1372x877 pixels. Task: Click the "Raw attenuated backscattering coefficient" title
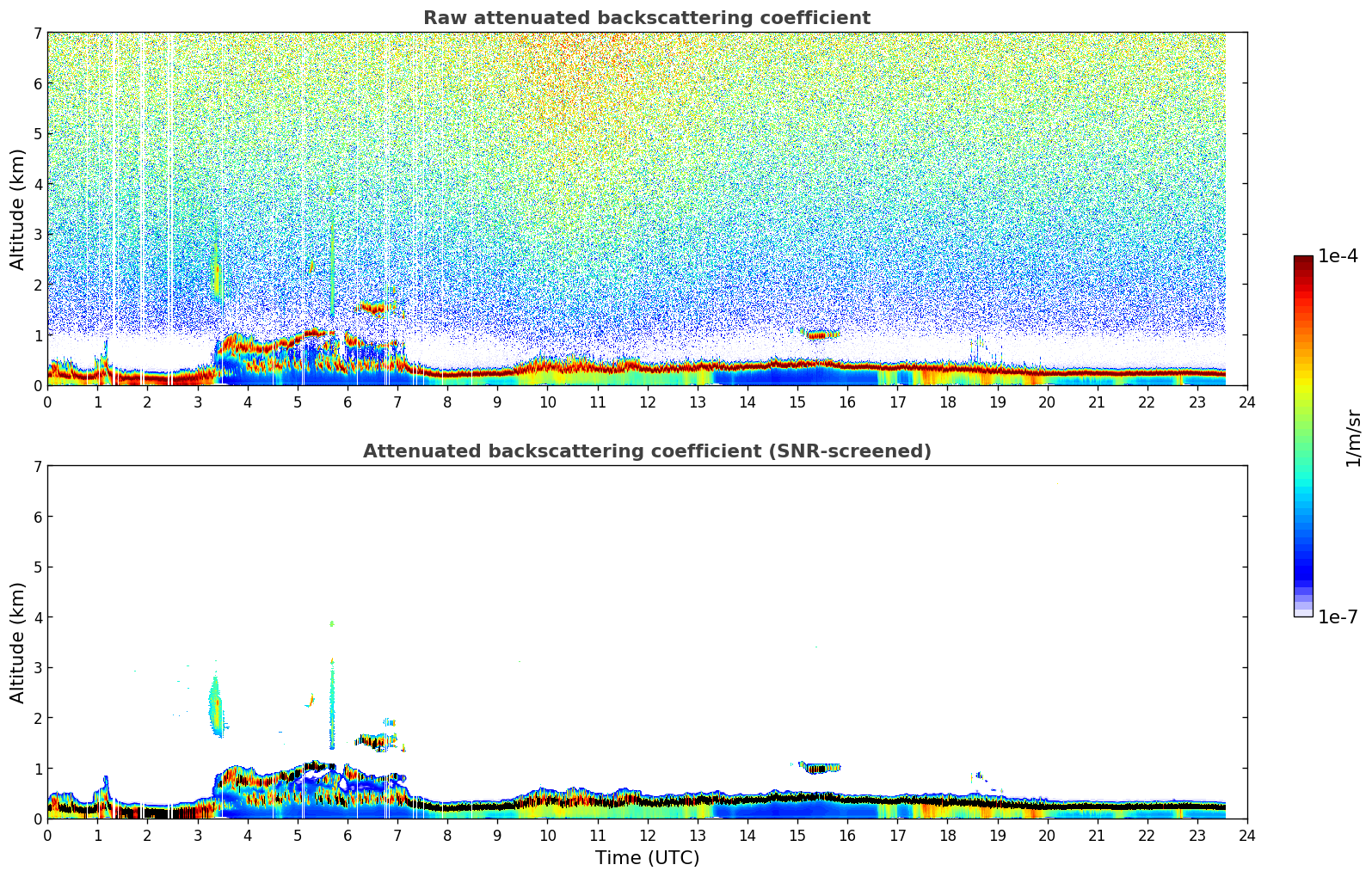[x=647, y=18]
